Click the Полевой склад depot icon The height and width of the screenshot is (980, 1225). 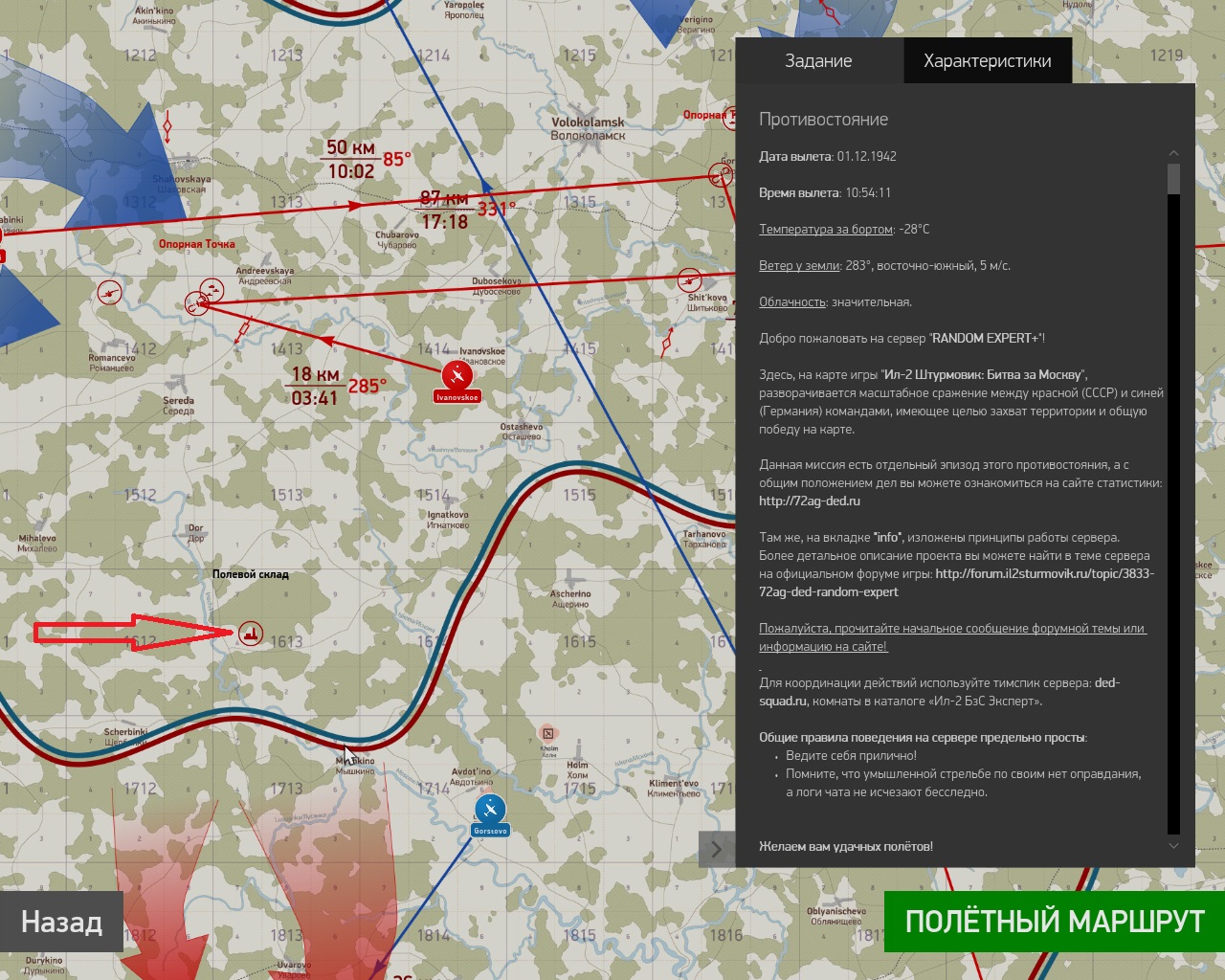click(251, 633)
